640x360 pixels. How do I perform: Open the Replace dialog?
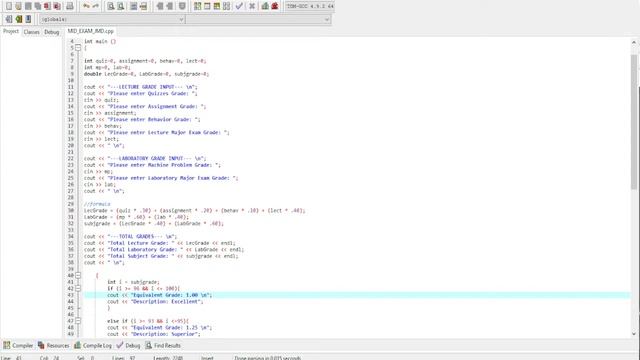click(x=121, y=6)
